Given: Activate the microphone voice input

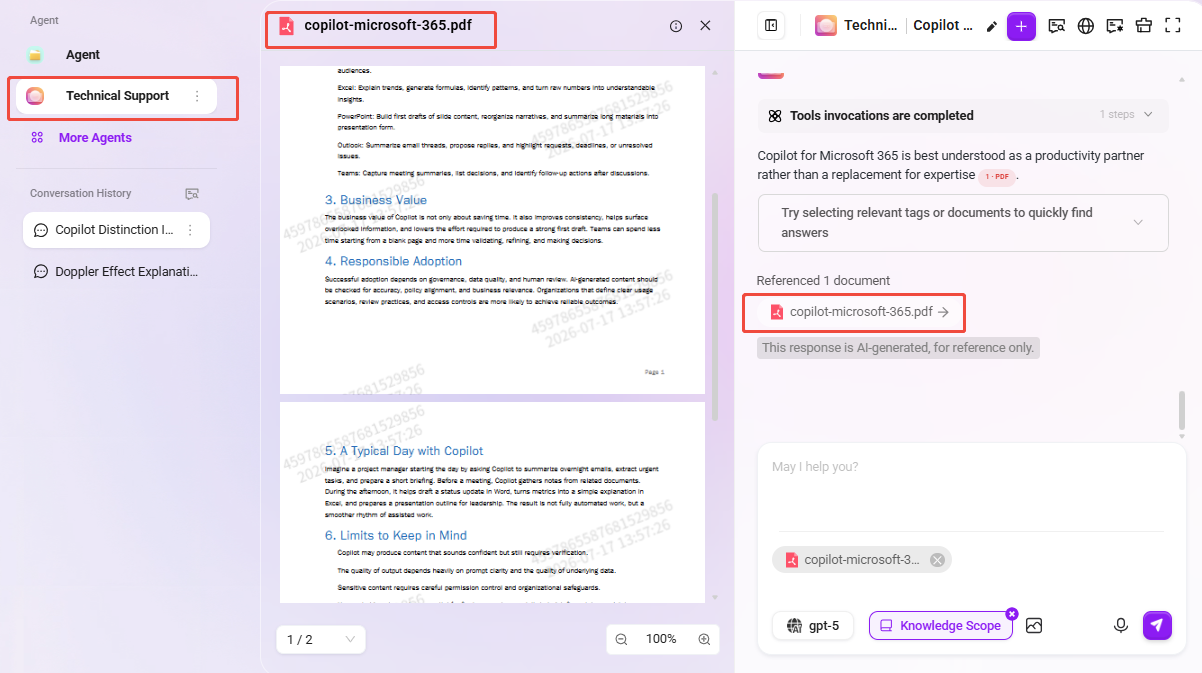Looking at the screenshot, I should click(1121, 626).
